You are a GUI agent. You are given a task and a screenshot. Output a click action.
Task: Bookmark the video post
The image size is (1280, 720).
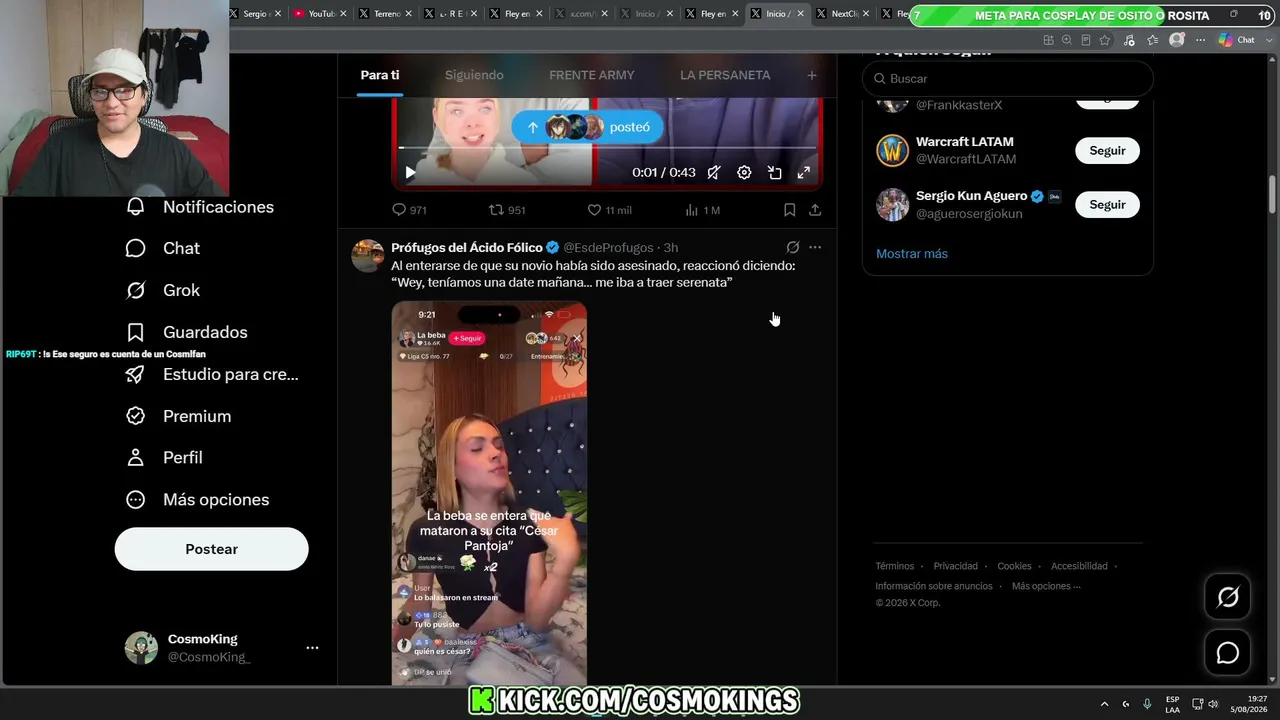789,210
